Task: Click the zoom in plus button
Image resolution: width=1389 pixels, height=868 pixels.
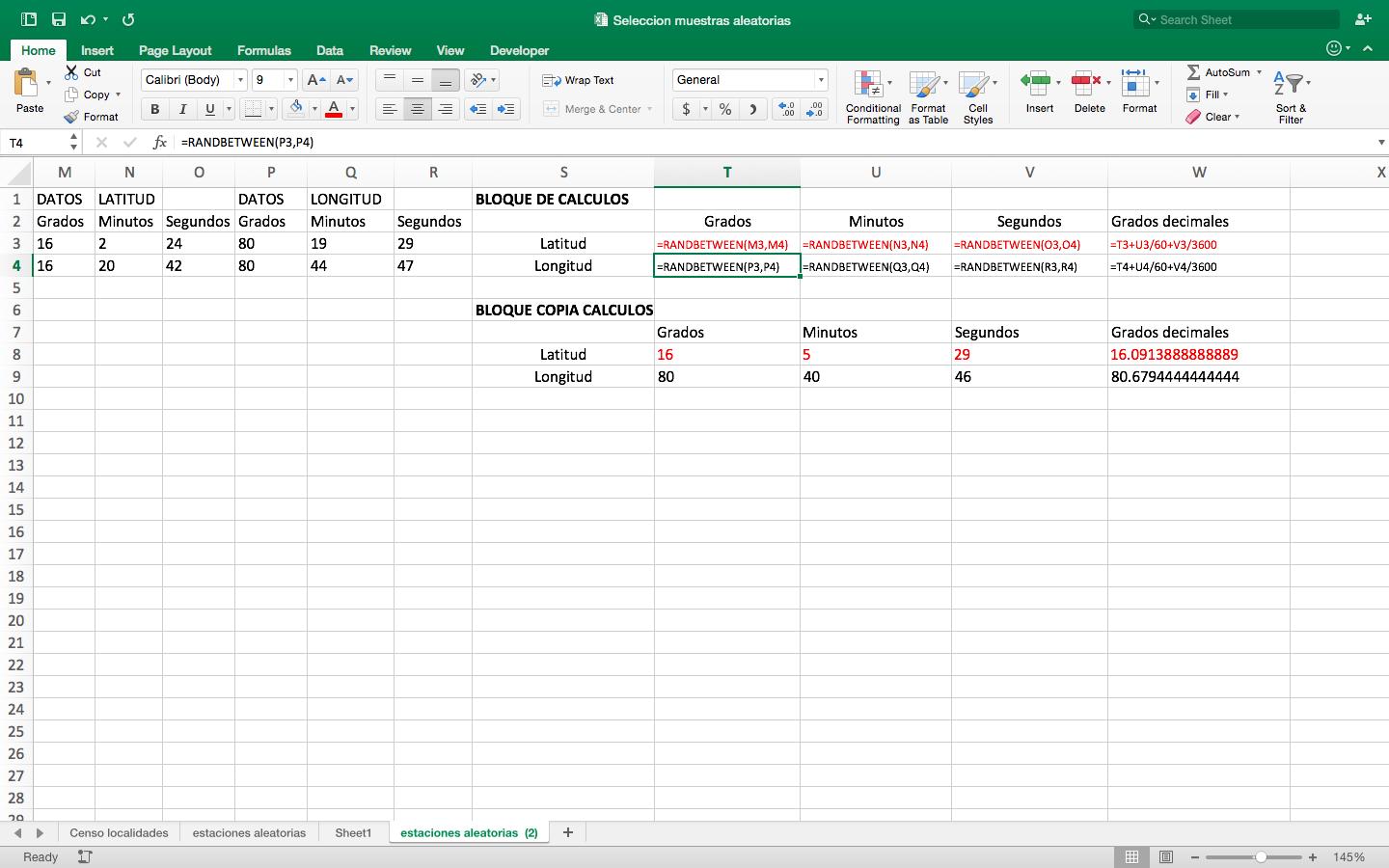Action: pos(1313,856)
